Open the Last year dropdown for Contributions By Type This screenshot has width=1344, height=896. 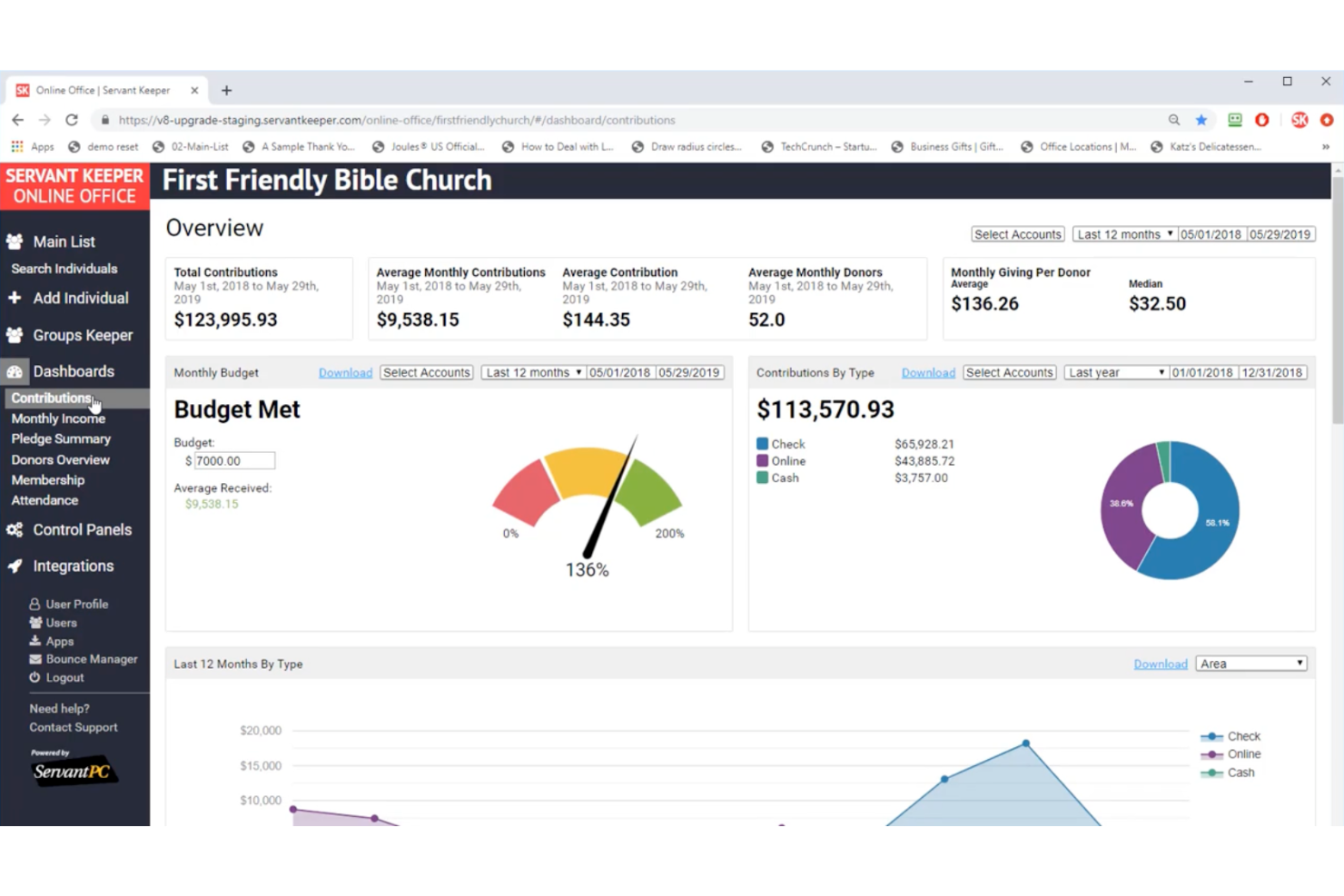coord(1115,371)
